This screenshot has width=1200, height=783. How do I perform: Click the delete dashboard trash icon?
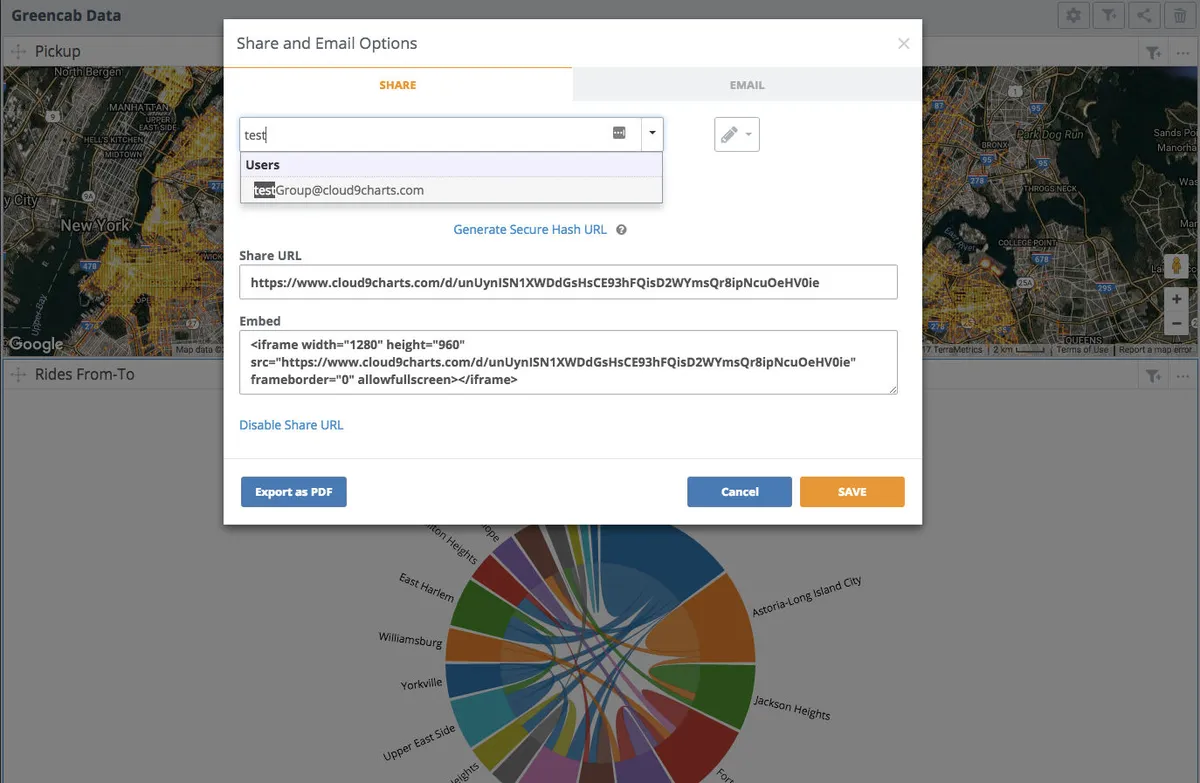(1179, 15)
